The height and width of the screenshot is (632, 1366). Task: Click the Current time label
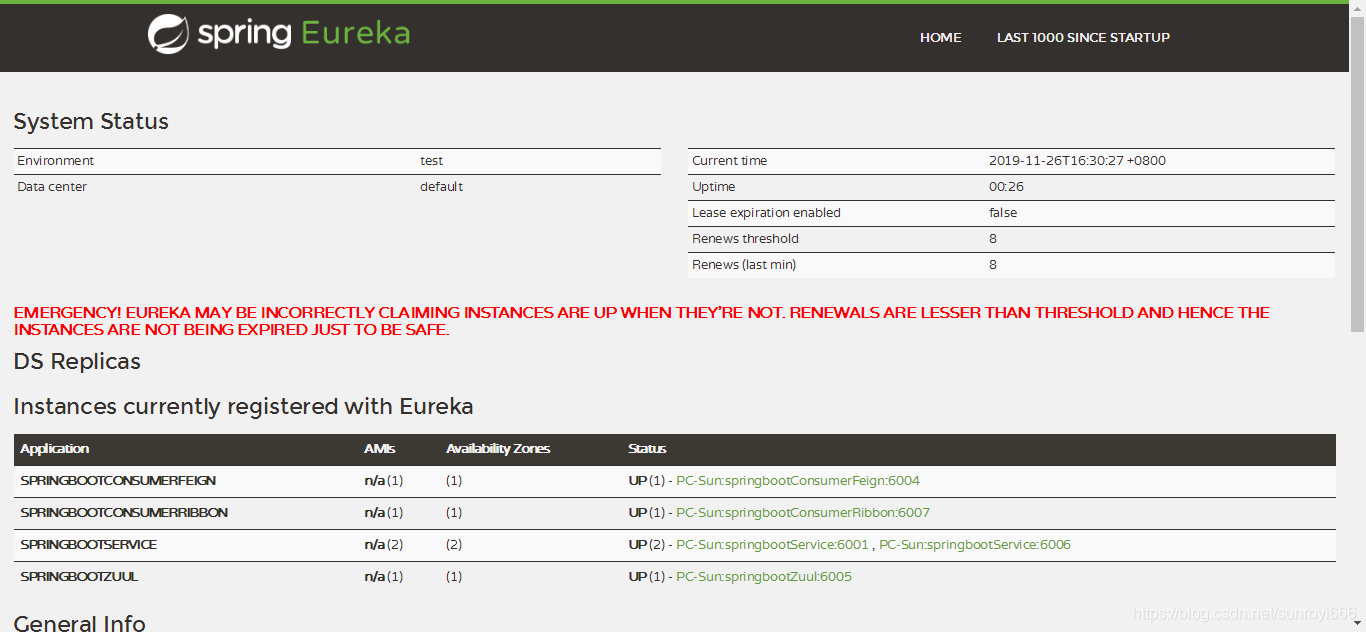point(730,161)
